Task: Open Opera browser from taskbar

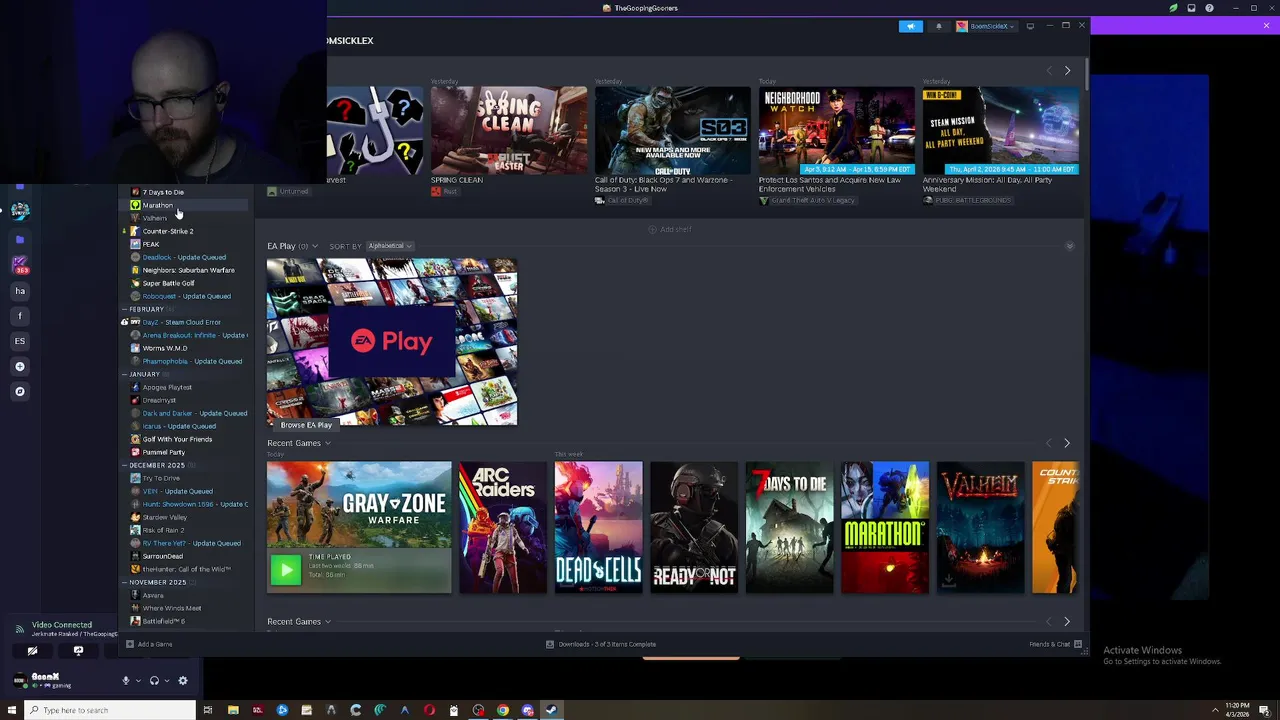Action: 429,710
